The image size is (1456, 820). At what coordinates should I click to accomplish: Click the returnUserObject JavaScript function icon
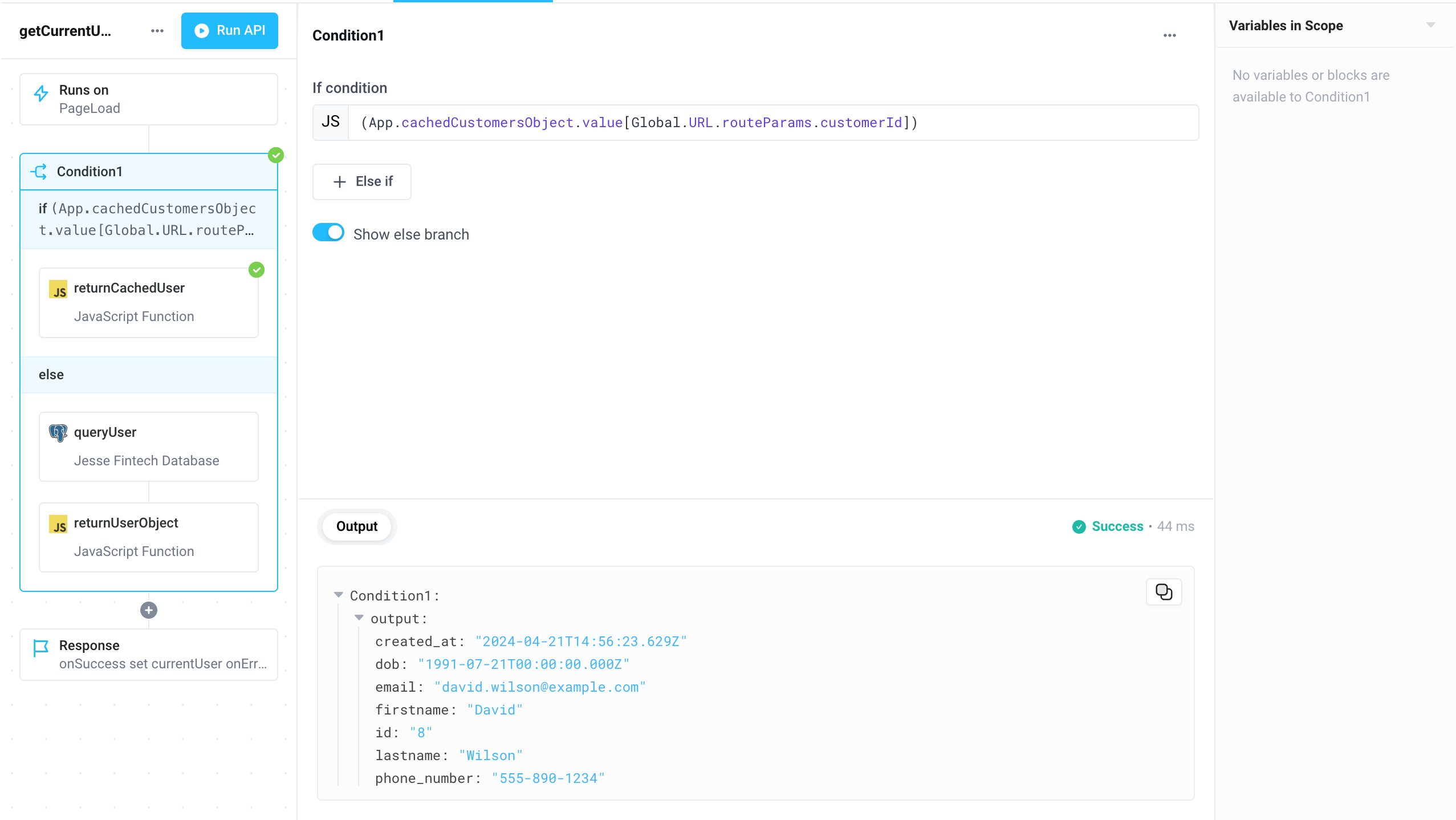pos(58,523)
